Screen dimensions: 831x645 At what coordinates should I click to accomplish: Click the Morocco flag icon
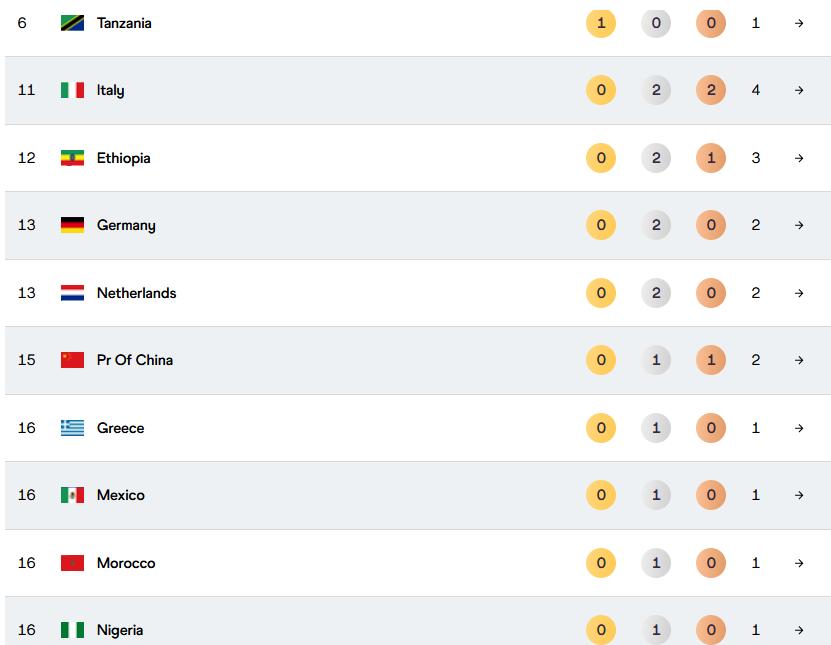point(72,563)
